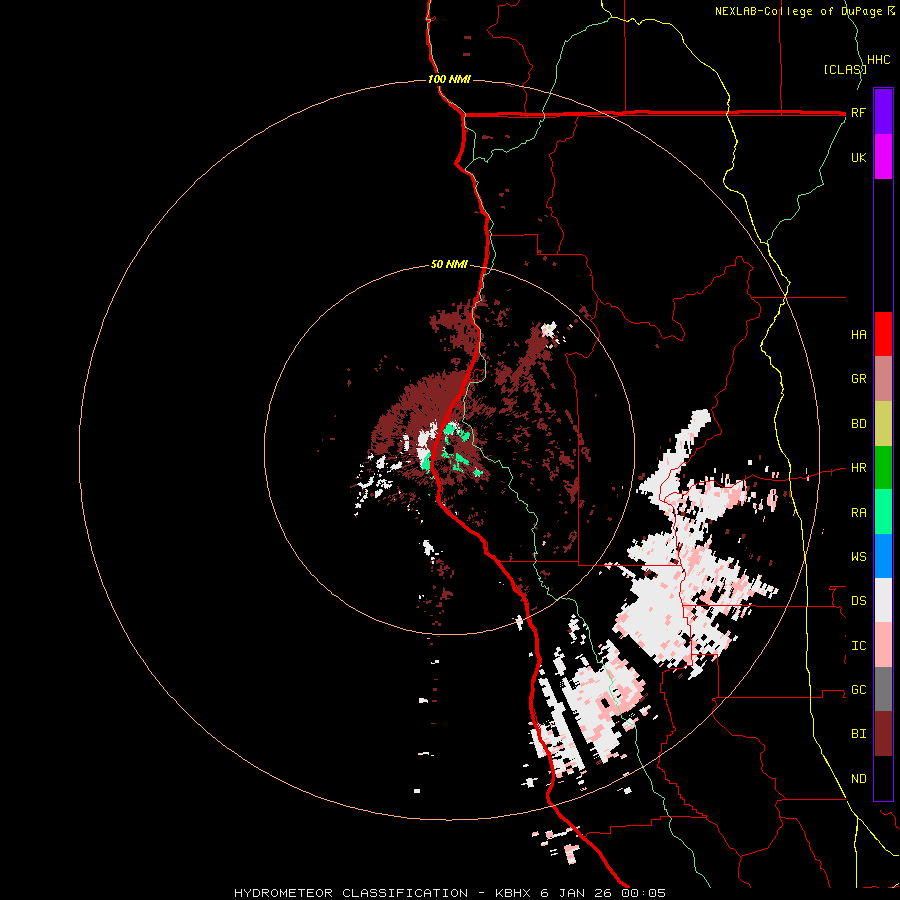Screen dimensions: 900x900
Task: Click the NEXLAB-College of DuPage credit text
Action: point(800,11)
